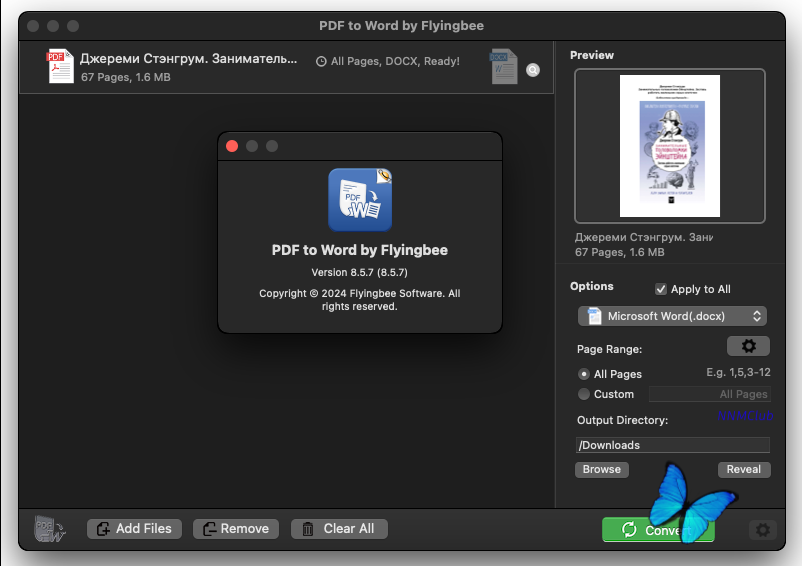Click the 'E.g. 1,5,3-12' hint text
The height and width of the screenshot is (566, 802).
(x=738, y=372)
